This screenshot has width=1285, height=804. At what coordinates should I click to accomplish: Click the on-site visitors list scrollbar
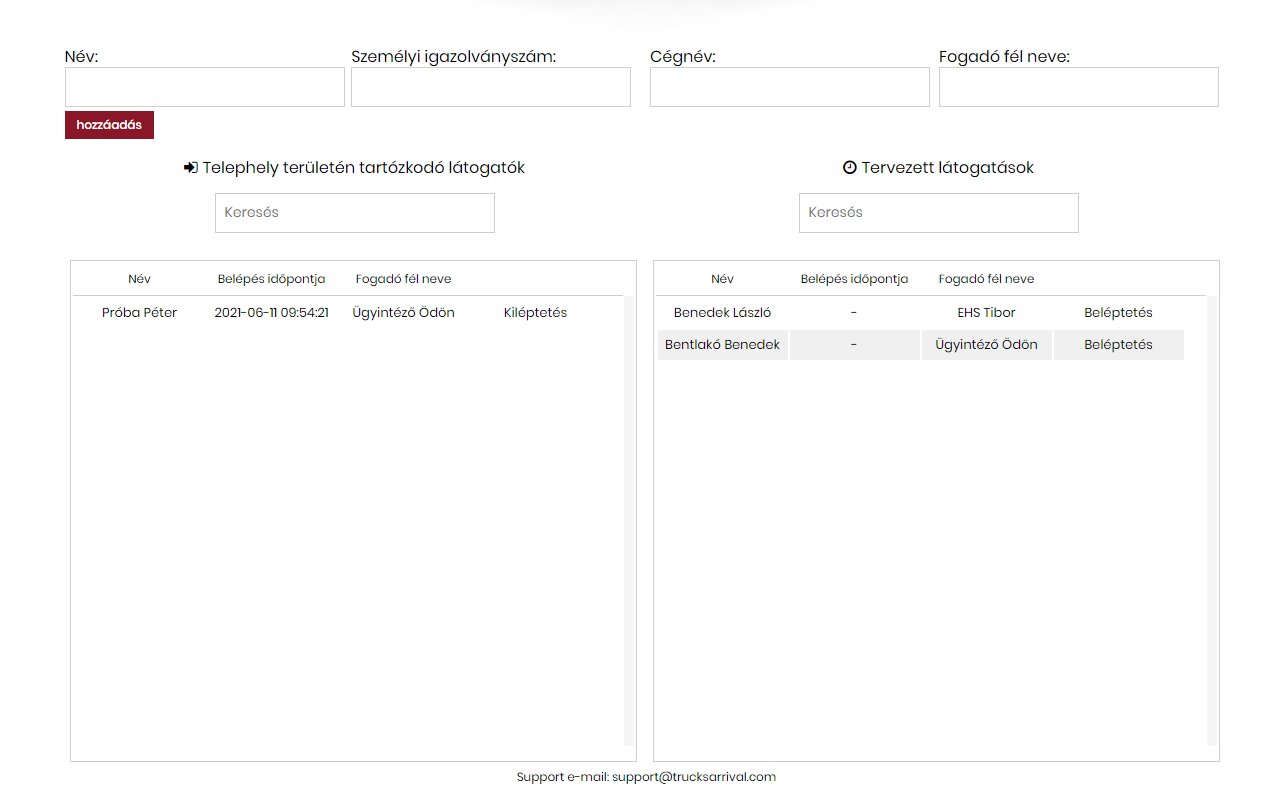629,520
